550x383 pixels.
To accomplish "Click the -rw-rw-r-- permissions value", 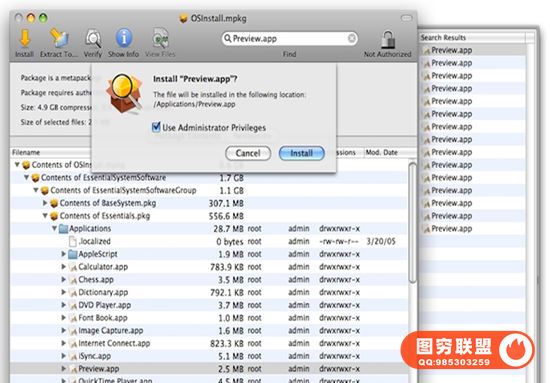I will coord(339,242).
